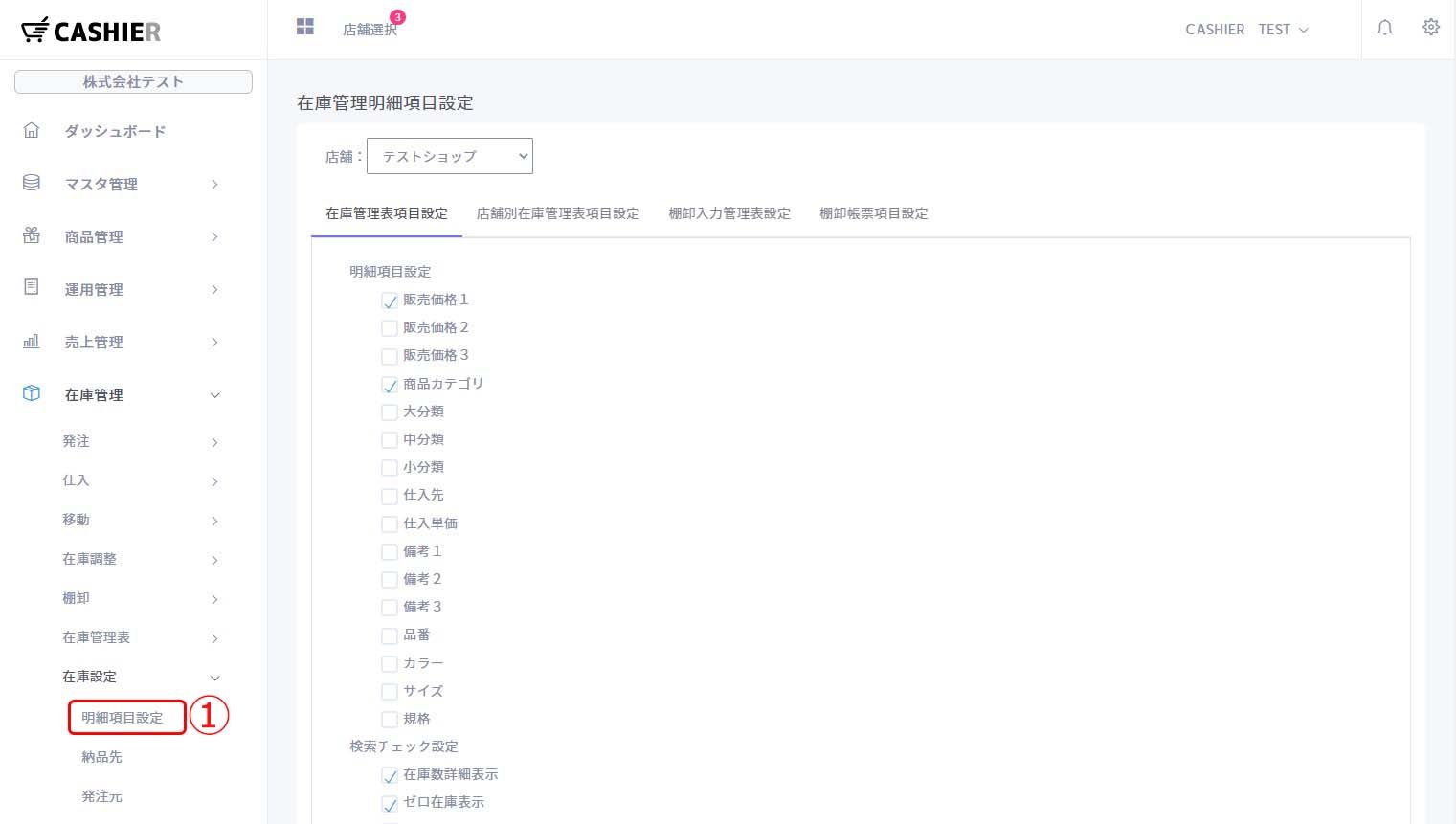Click the 在庫管理明細項目設定 page title
The height and width of the screenshot is (824, 1456).
click(385, 102)
